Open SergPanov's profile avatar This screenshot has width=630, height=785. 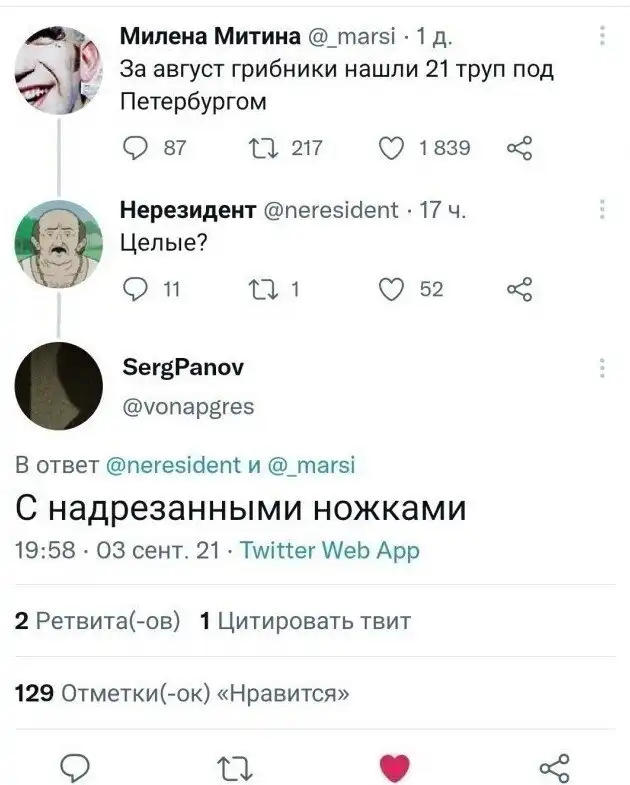point(59,386)
